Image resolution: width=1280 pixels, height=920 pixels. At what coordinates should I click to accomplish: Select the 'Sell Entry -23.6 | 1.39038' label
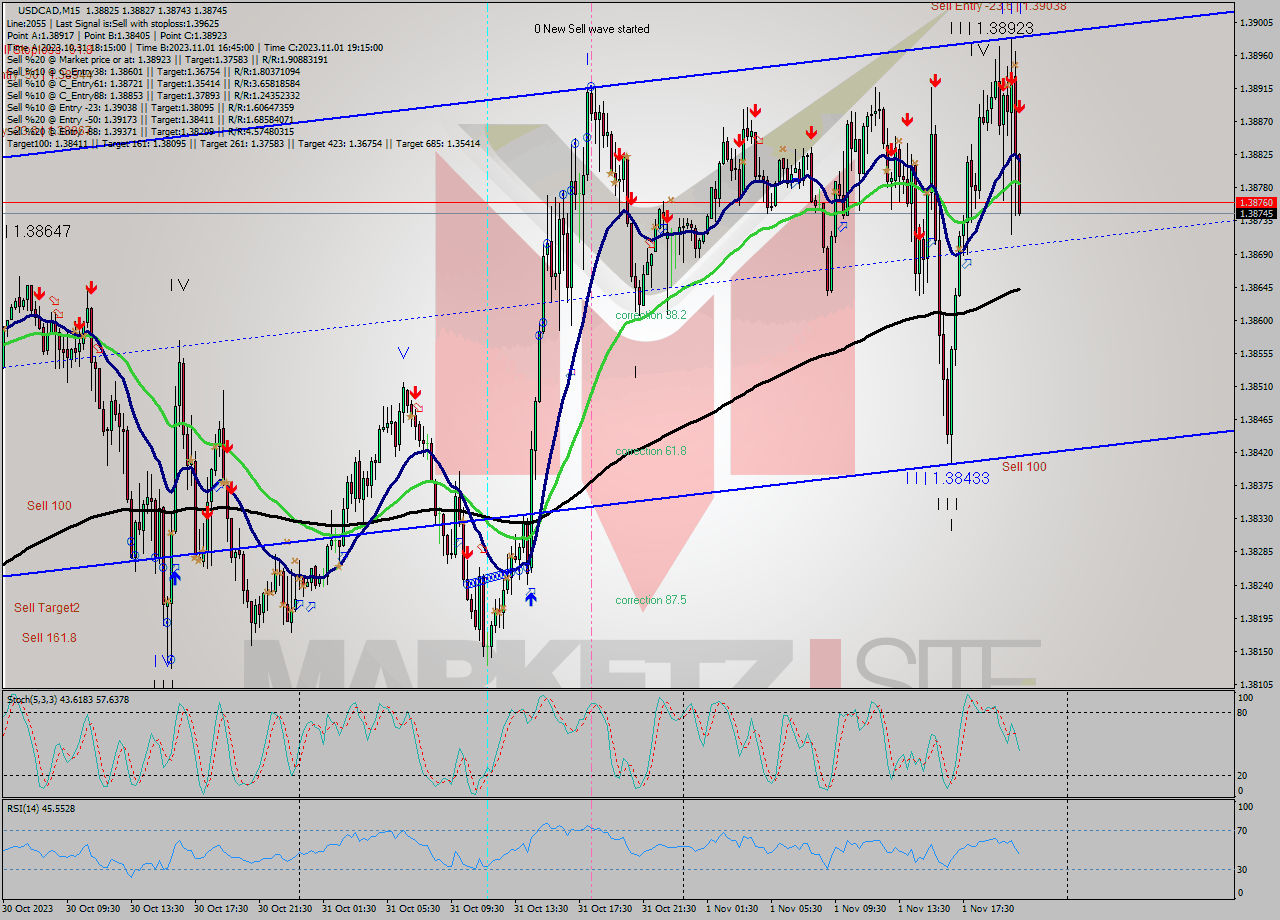pos(998,6)
